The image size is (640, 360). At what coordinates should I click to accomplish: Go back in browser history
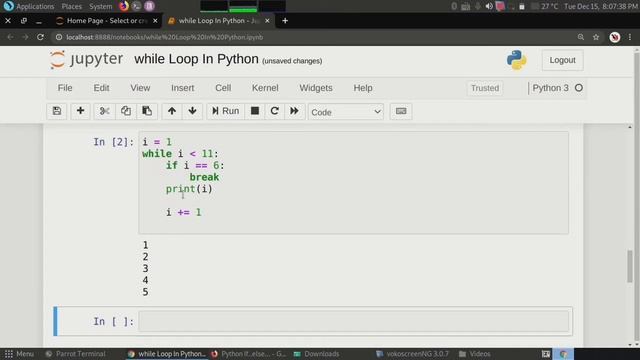(10, 37)
